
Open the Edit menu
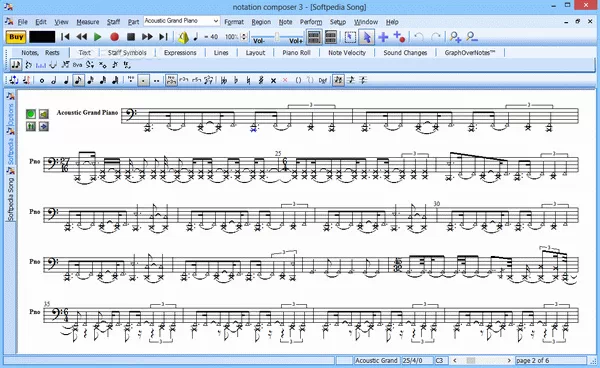pos(41,22)
